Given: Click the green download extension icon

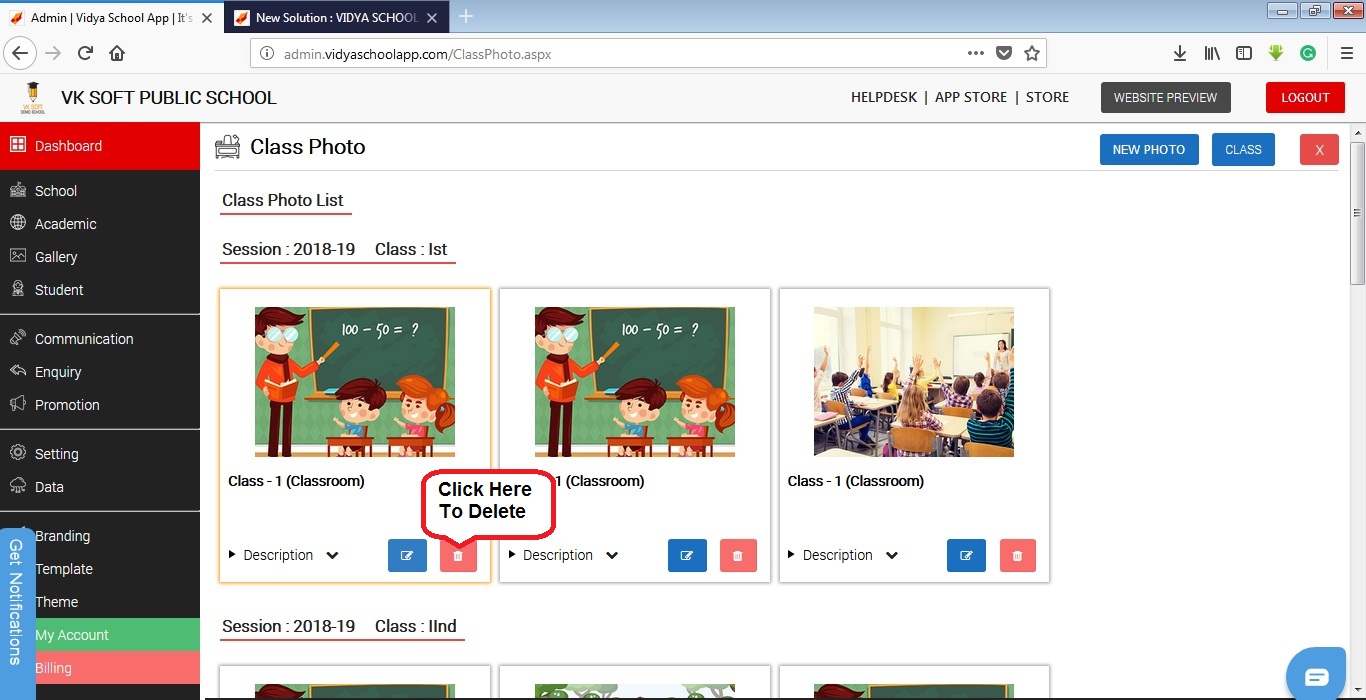Looking at the screenshot, I should pyautogui.click(x=1276, y=53).
